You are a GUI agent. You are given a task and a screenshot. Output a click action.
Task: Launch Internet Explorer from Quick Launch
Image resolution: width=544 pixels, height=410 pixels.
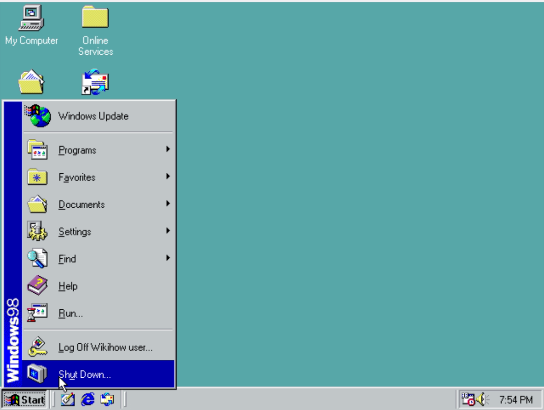(87, 399)
